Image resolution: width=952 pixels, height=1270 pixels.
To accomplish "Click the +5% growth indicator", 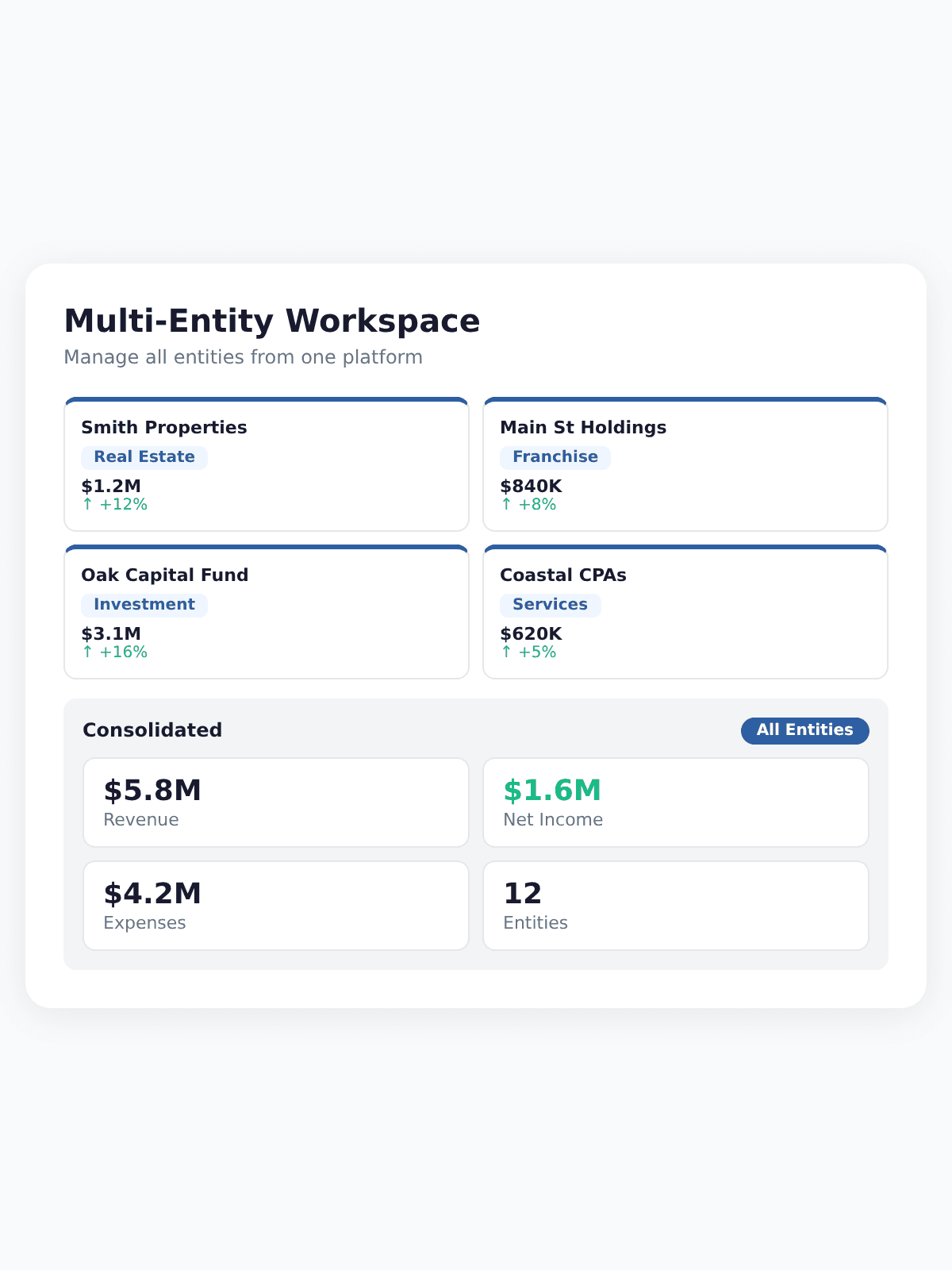I will tap(528, 652).
